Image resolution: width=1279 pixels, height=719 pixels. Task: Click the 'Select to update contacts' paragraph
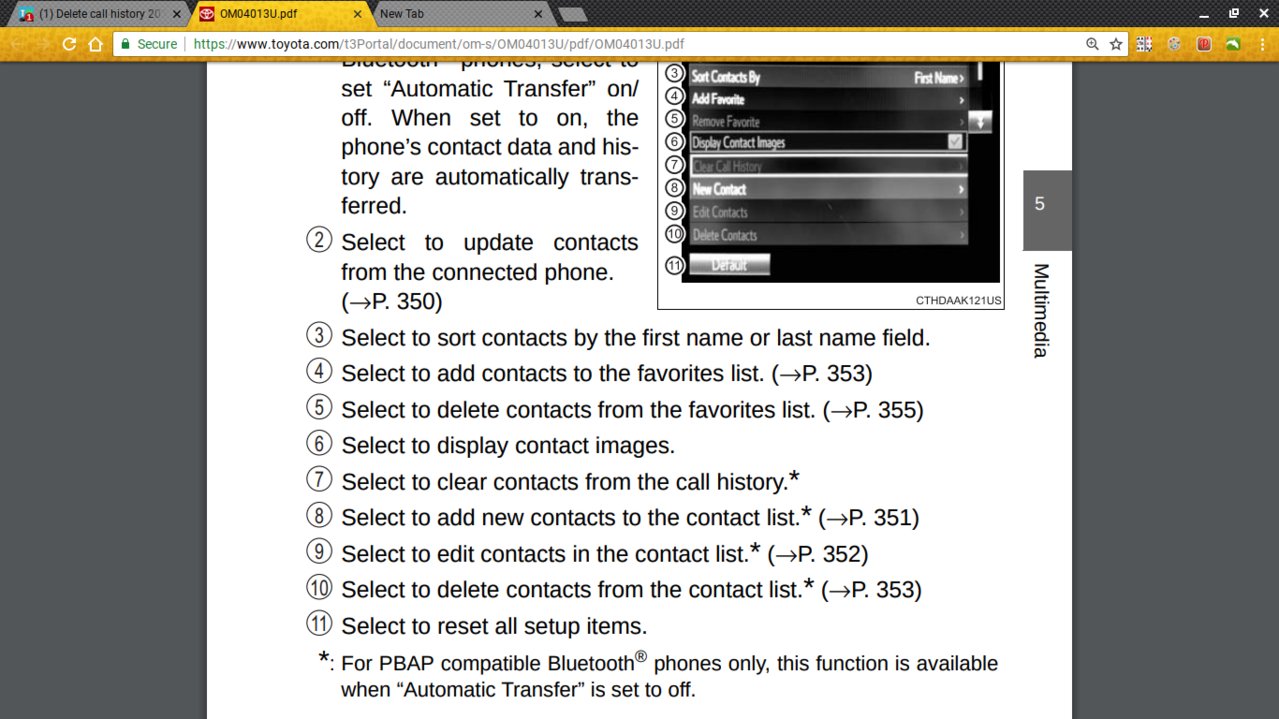[489, 272]
